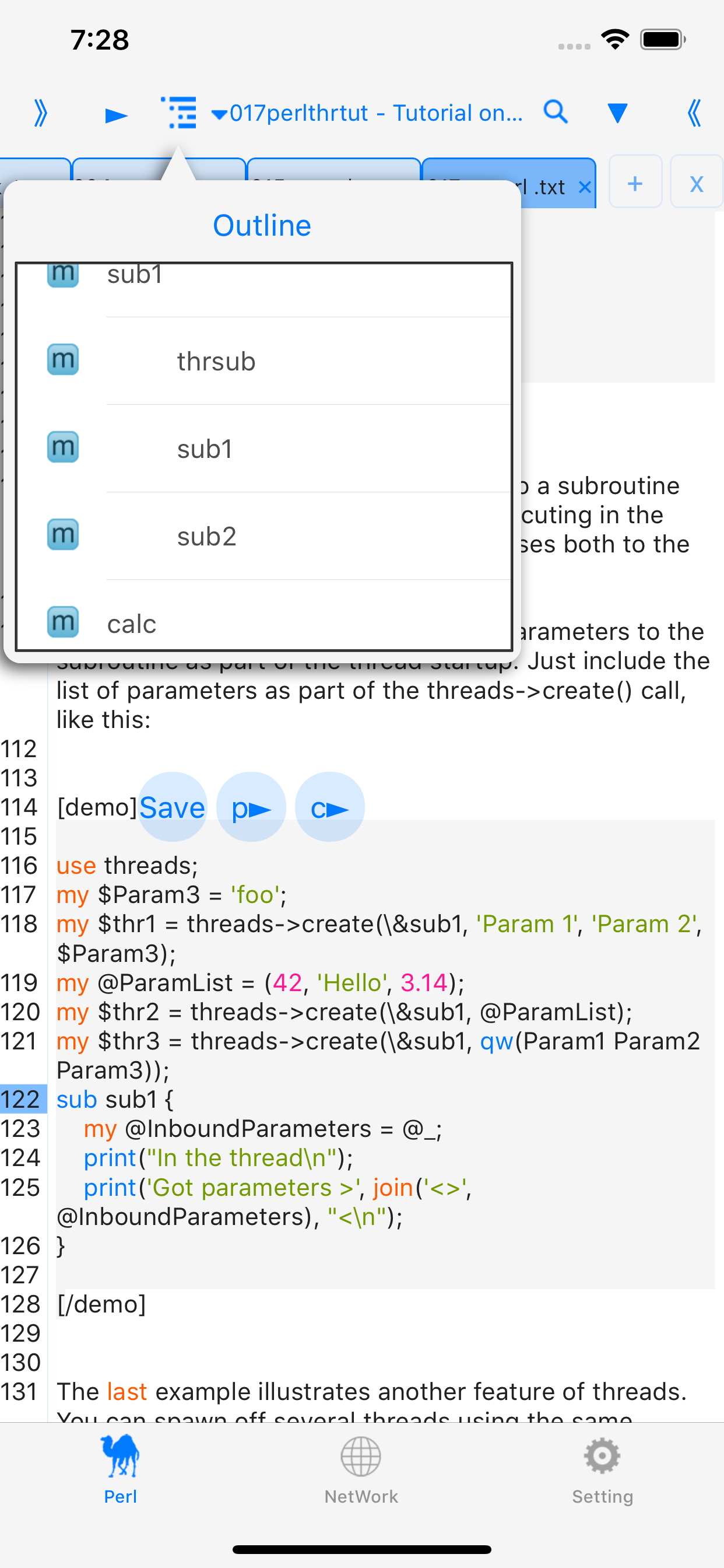Open the Setting tab
Viewport: 724px width, 1568px height.
[602, 1469]
